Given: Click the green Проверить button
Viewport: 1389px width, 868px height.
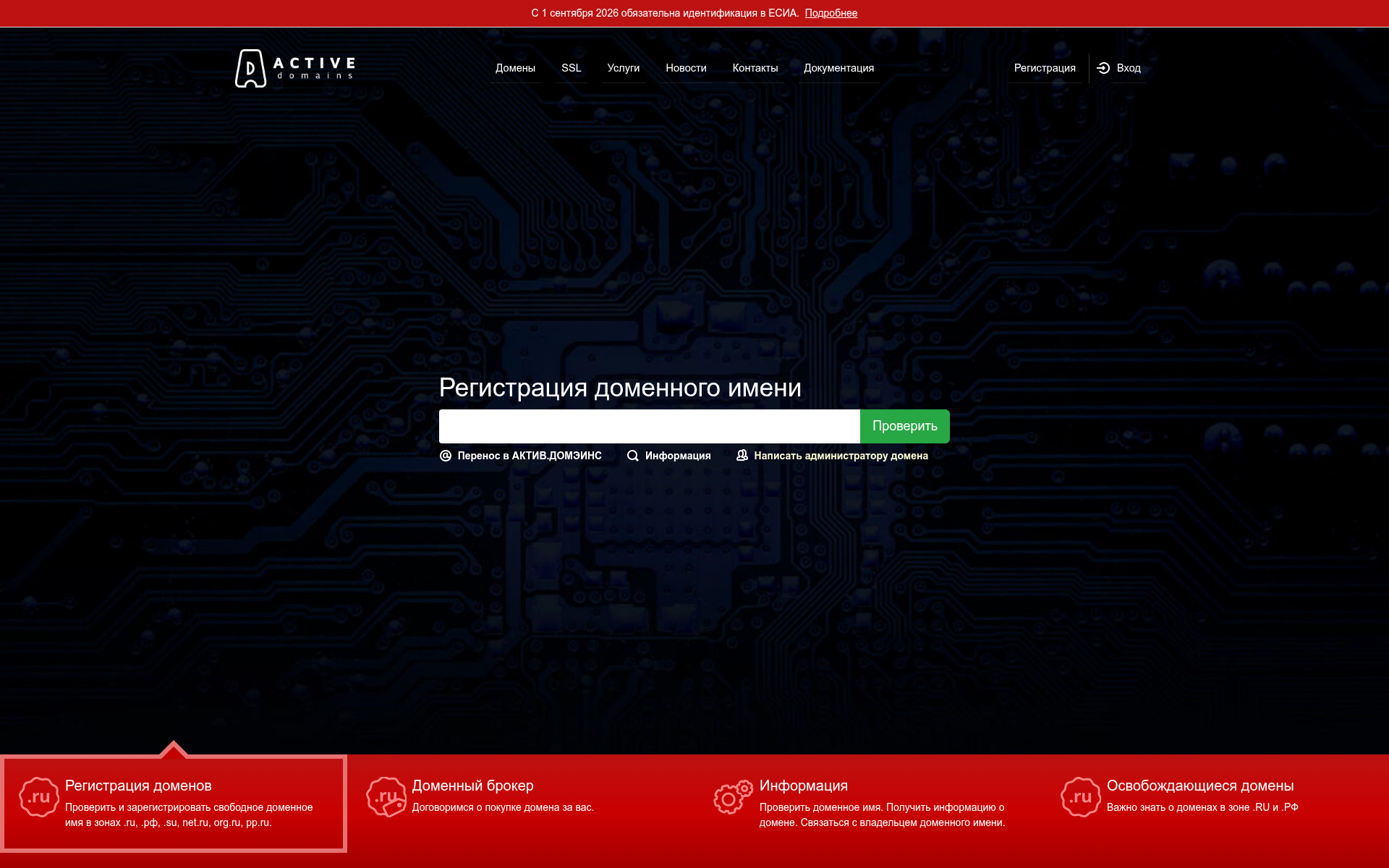Looking at the screenshot, I should tap(905, 426).
